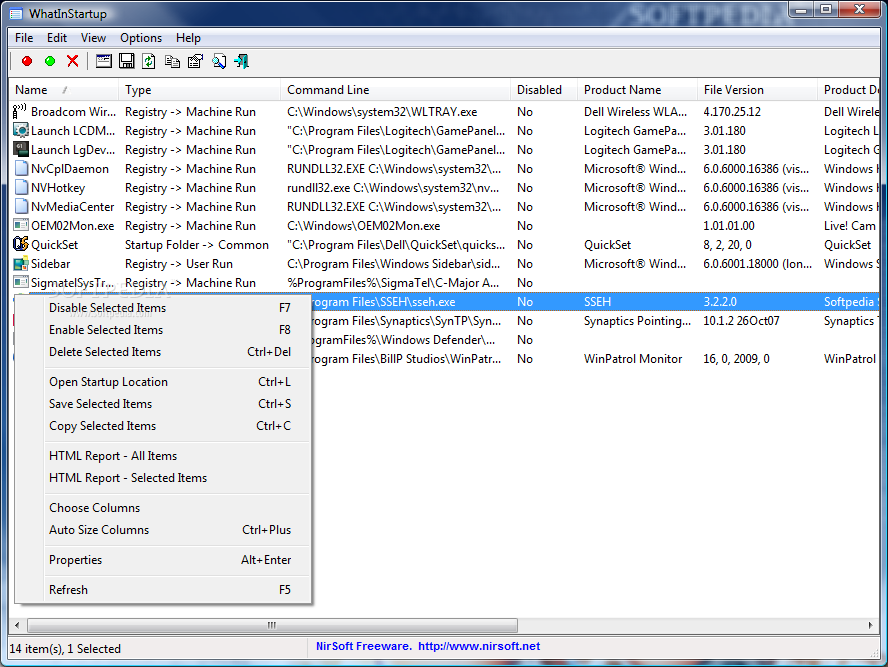Click the 'Startup Folder -> Common' type cell
The width and height of the screenshot is (888, 667).
197,245
